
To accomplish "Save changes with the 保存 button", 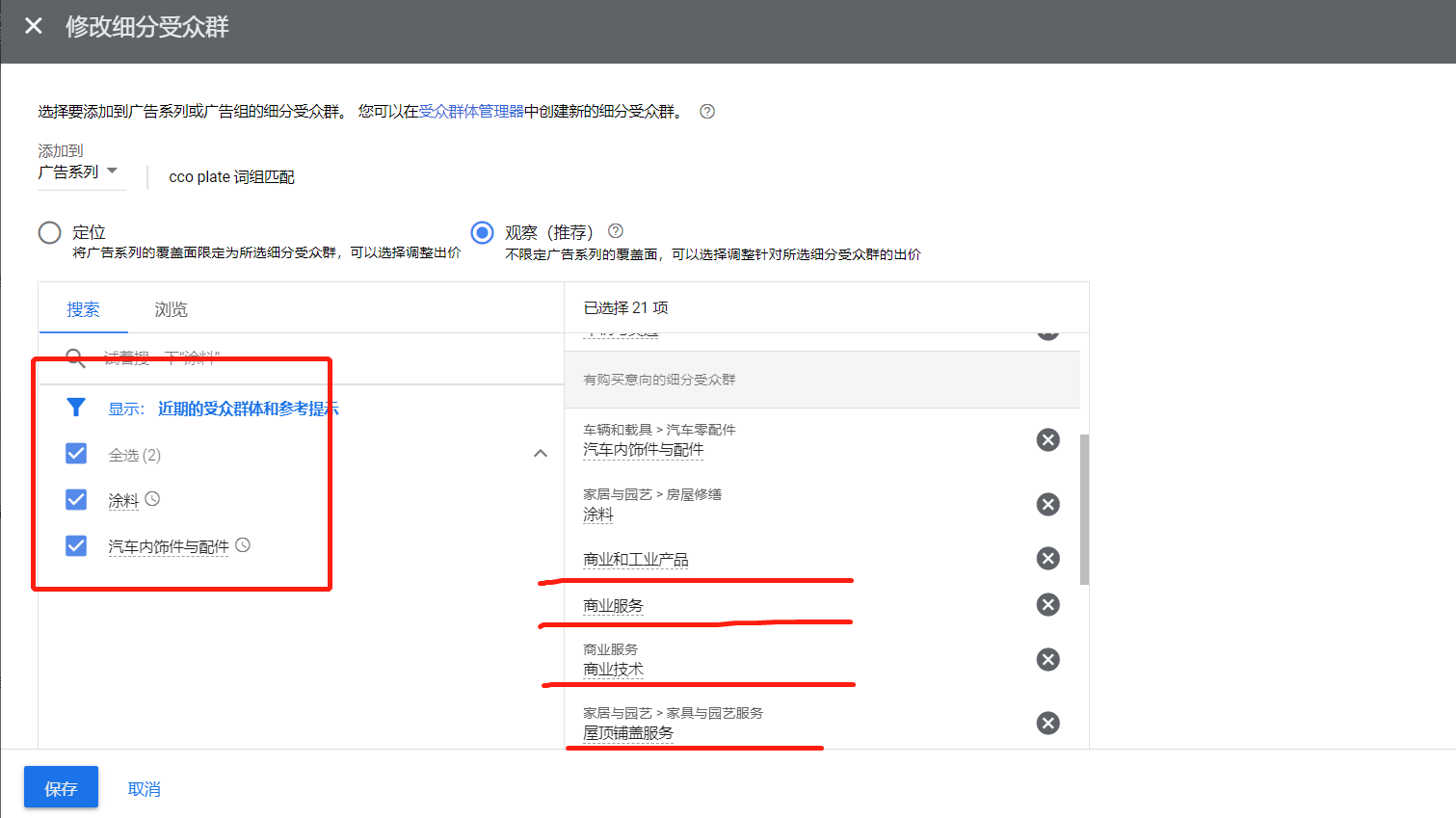I will (61, 788).
